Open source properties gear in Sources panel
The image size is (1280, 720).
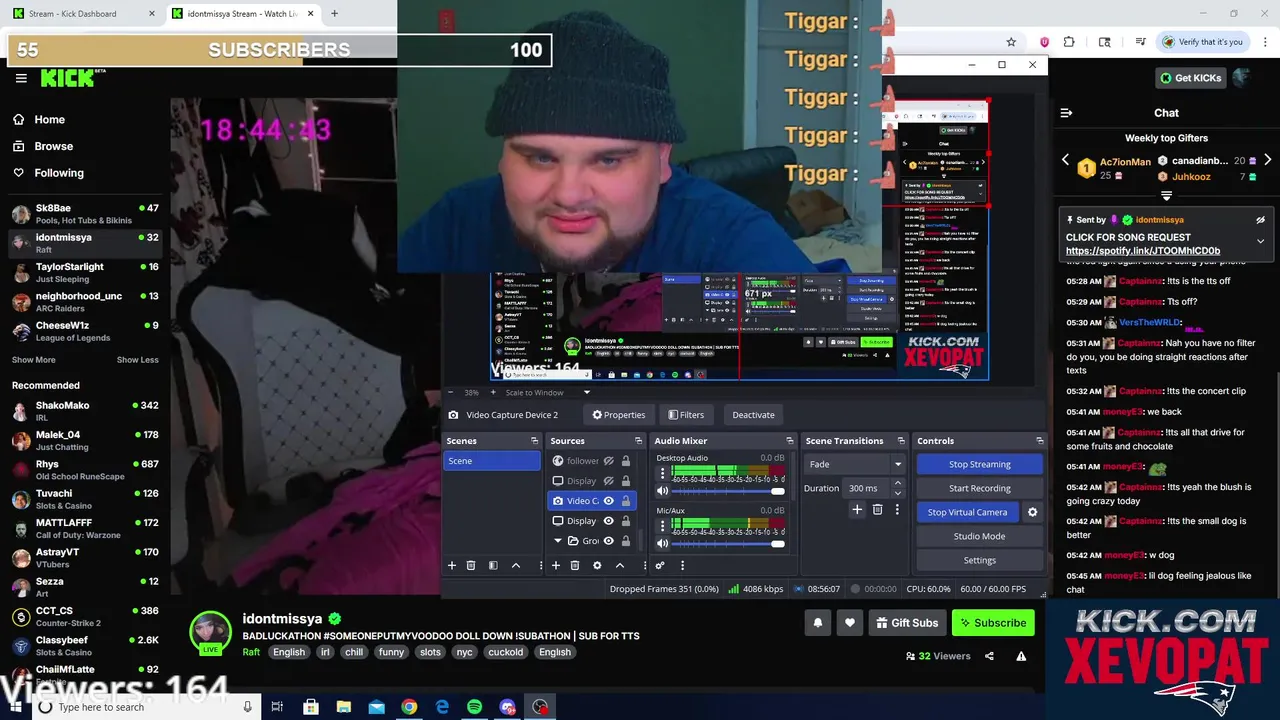(x=597, y=565)
